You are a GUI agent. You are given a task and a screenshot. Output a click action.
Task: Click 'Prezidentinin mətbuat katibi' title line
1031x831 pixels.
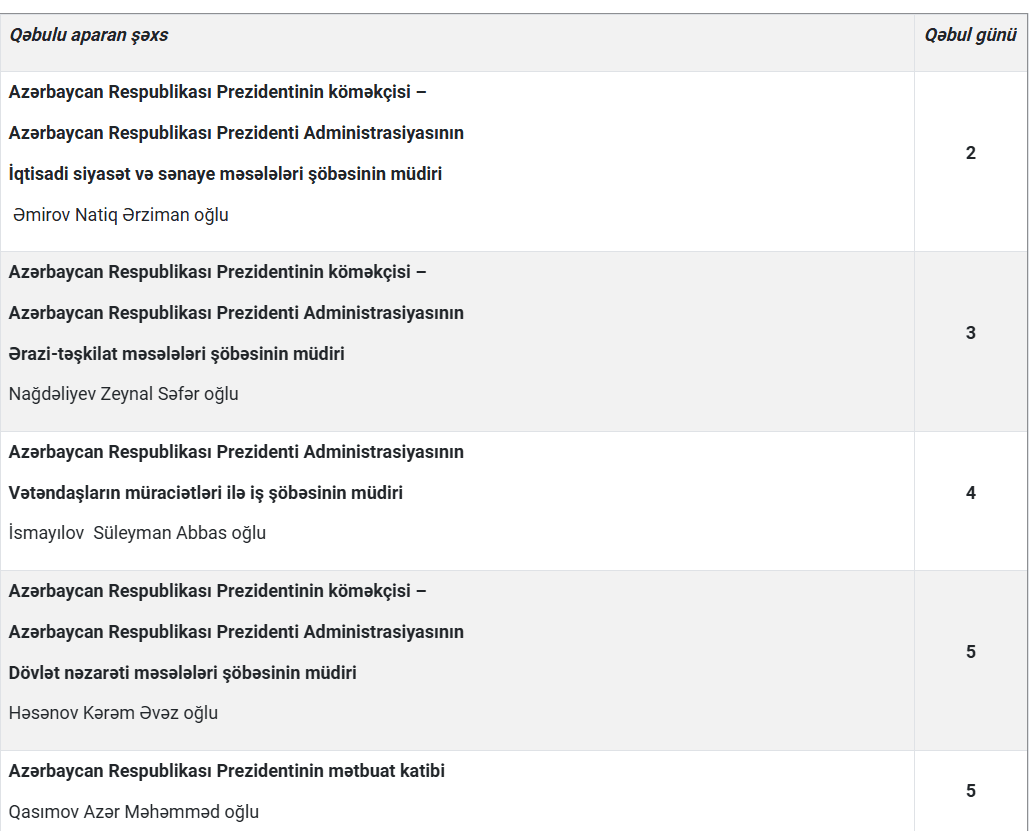point(227,771)
